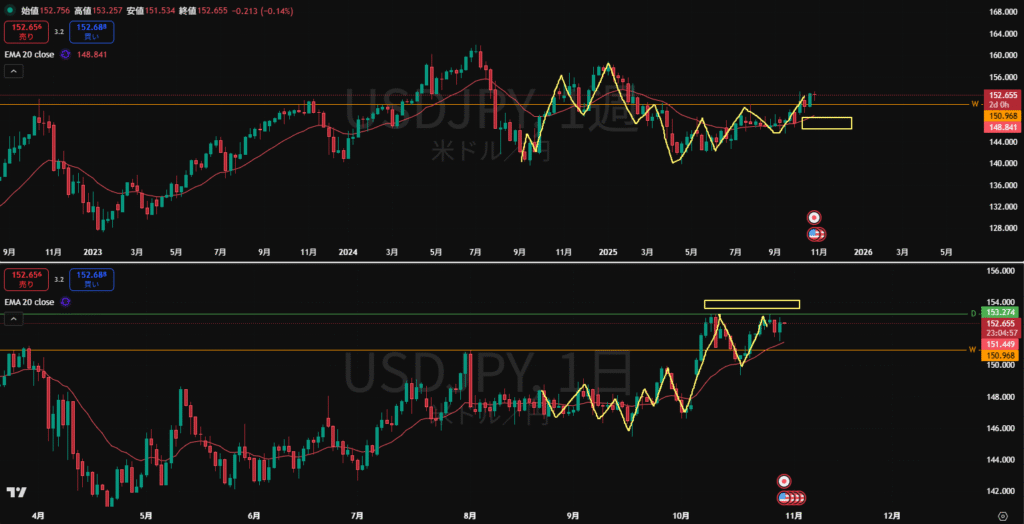Collapse the indicator legend in the daily chart
The image size is (1024, 524).
13,319
